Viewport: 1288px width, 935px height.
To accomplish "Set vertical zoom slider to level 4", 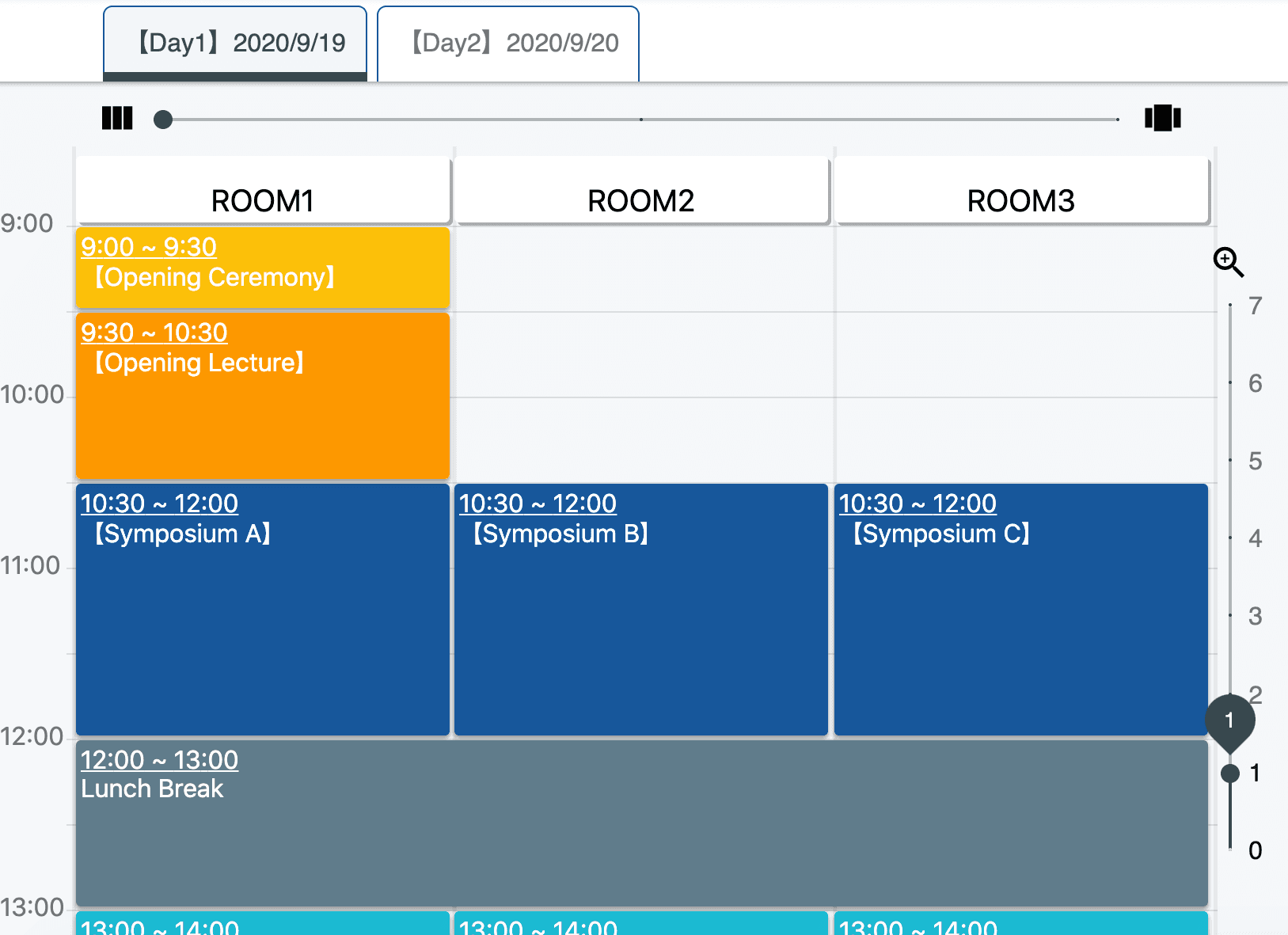I will pos(1230,538).
